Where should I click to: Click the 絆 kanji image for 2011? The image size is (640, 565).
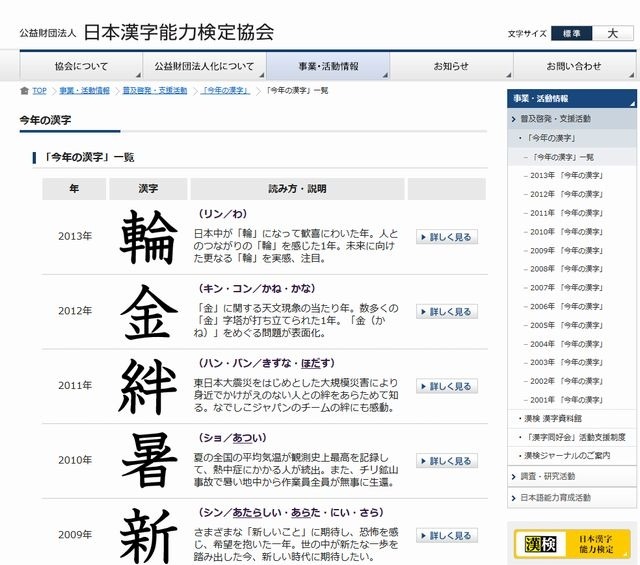coord(148,387)
